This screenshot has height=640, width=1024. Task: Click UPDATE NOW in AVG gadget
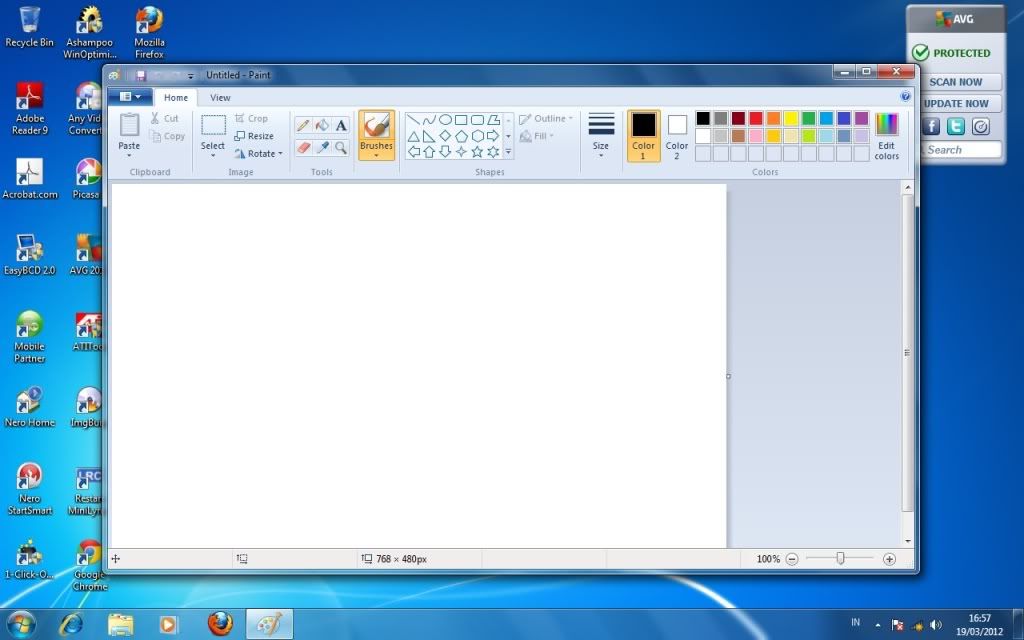(x=955, y=103)
